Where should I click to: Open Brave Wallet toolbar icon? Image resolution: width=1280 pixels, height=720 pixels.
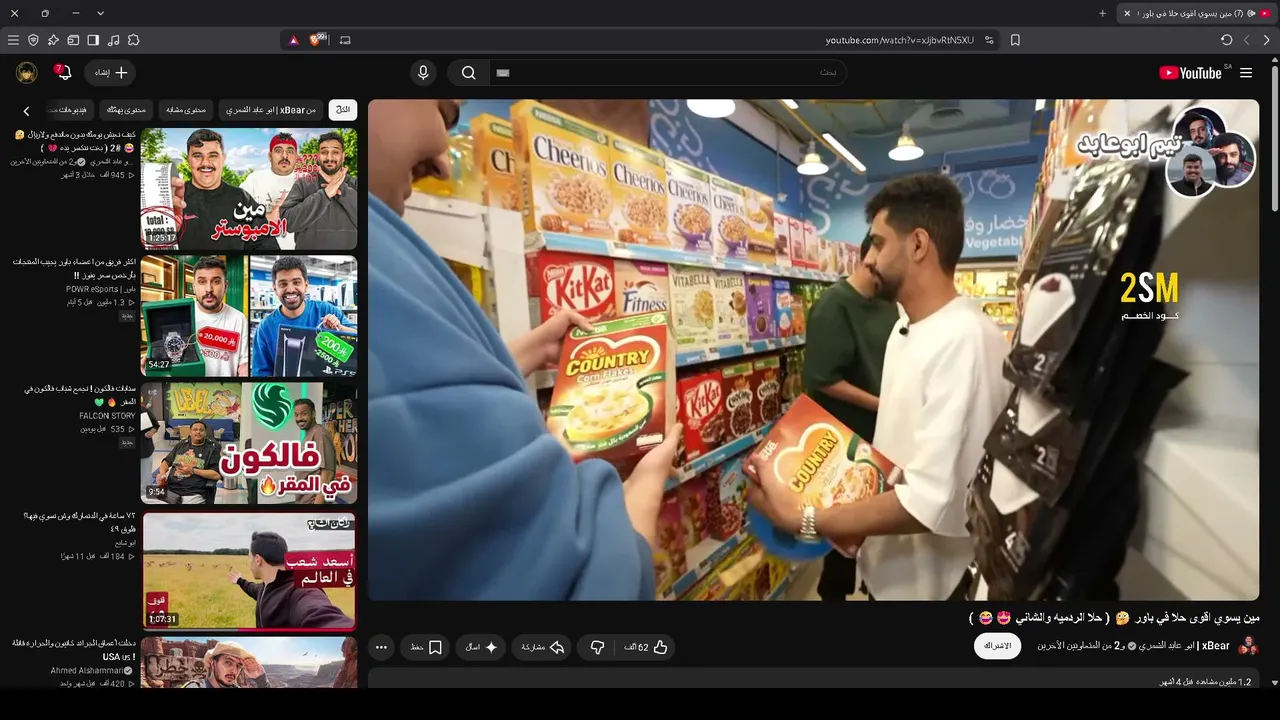(73, 40)
